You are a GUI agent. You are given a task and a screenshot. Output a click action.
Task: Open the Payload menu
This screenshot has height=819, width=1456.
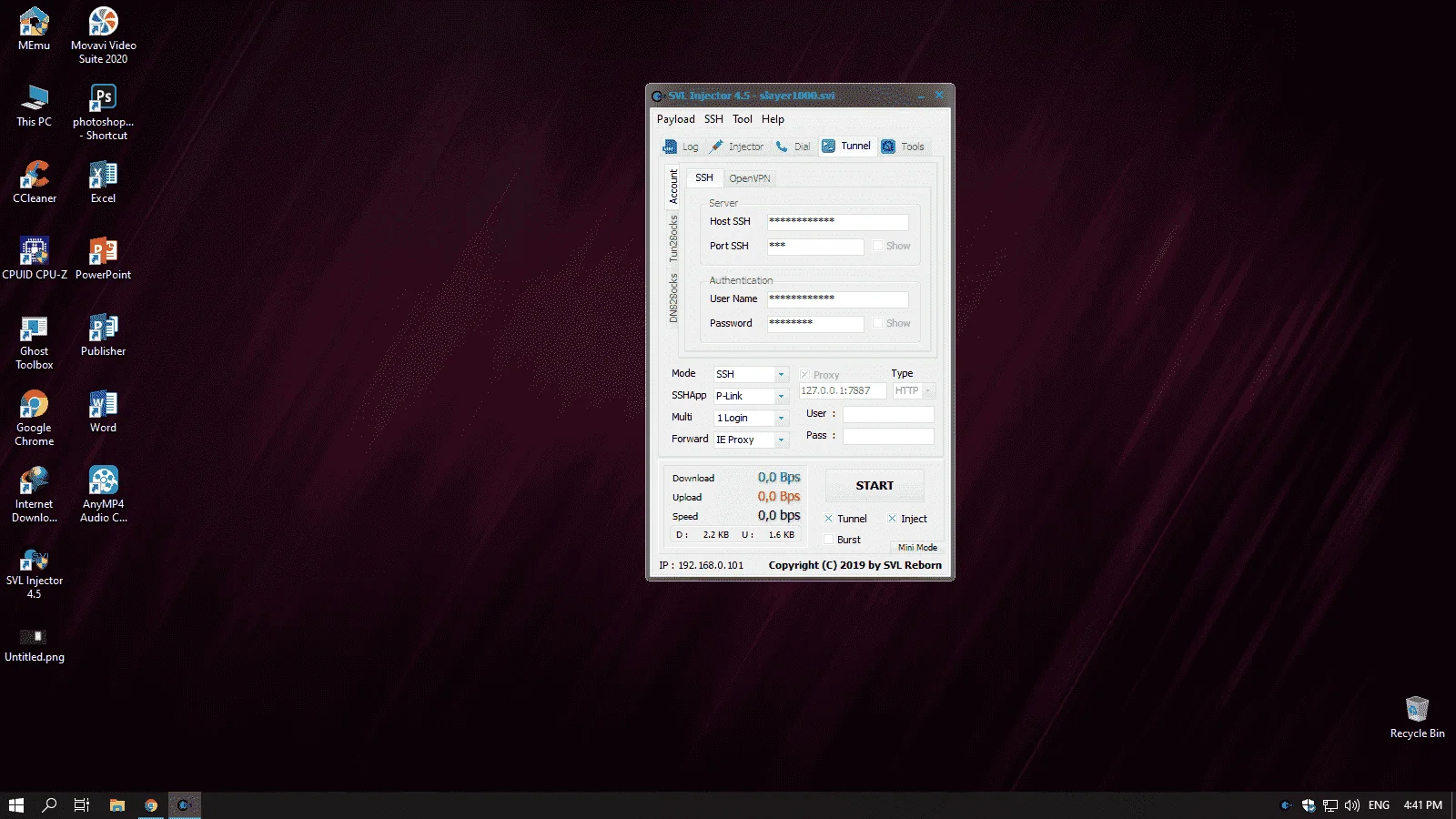pos(675,119)
